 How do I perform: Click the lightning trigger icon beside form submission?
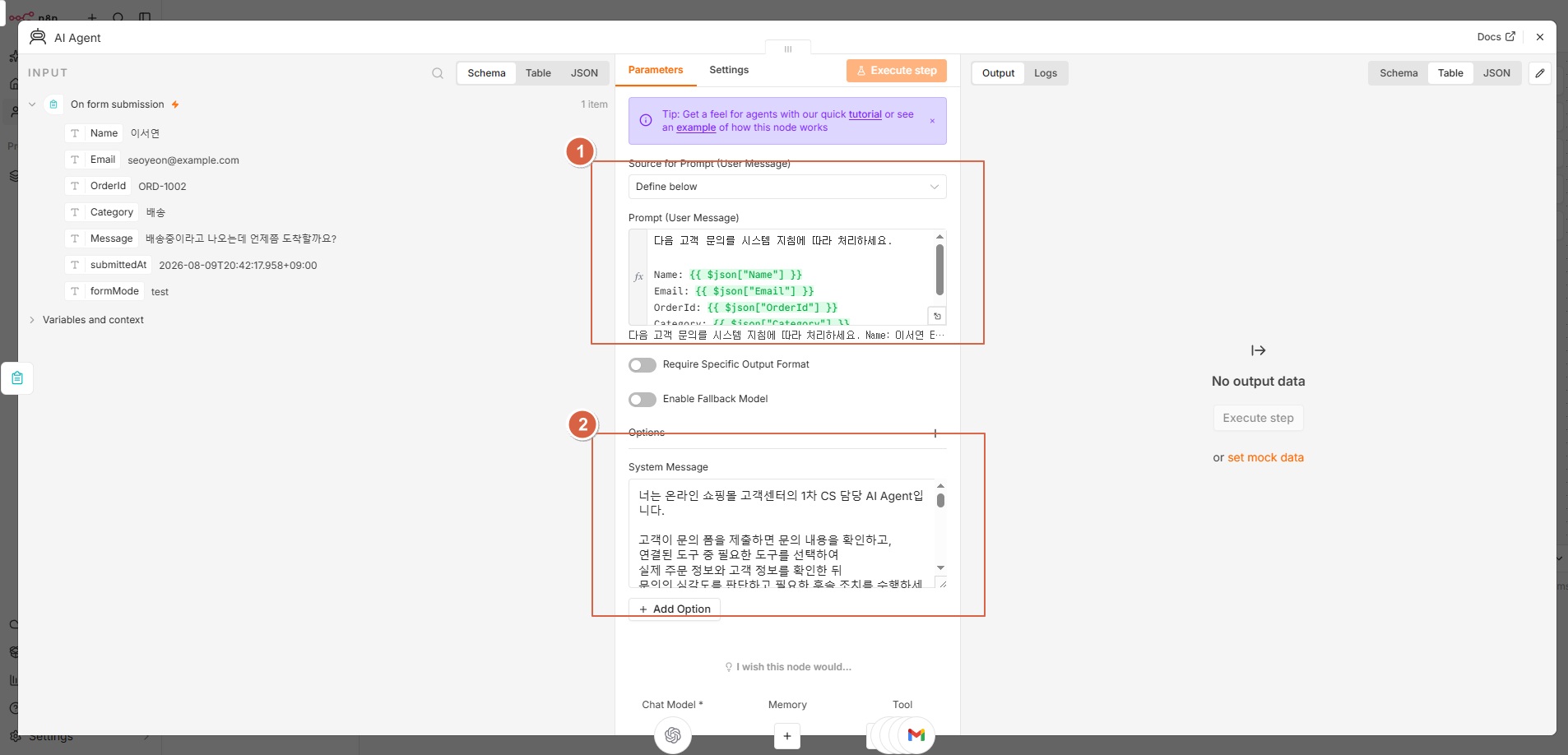(175, 104)
